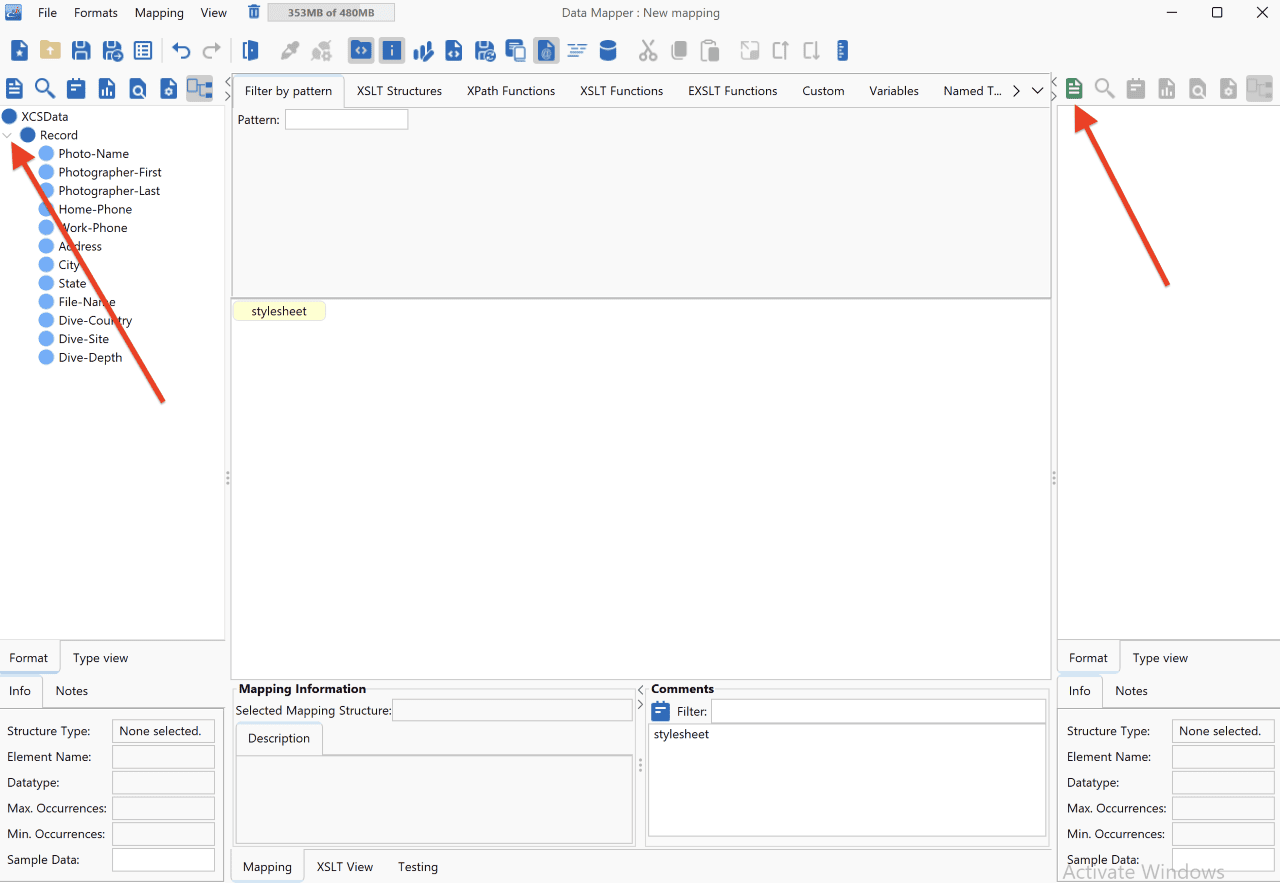Click the Pattern filter input field
Viewport: 1280px width, 884px height.
(346, 120)
